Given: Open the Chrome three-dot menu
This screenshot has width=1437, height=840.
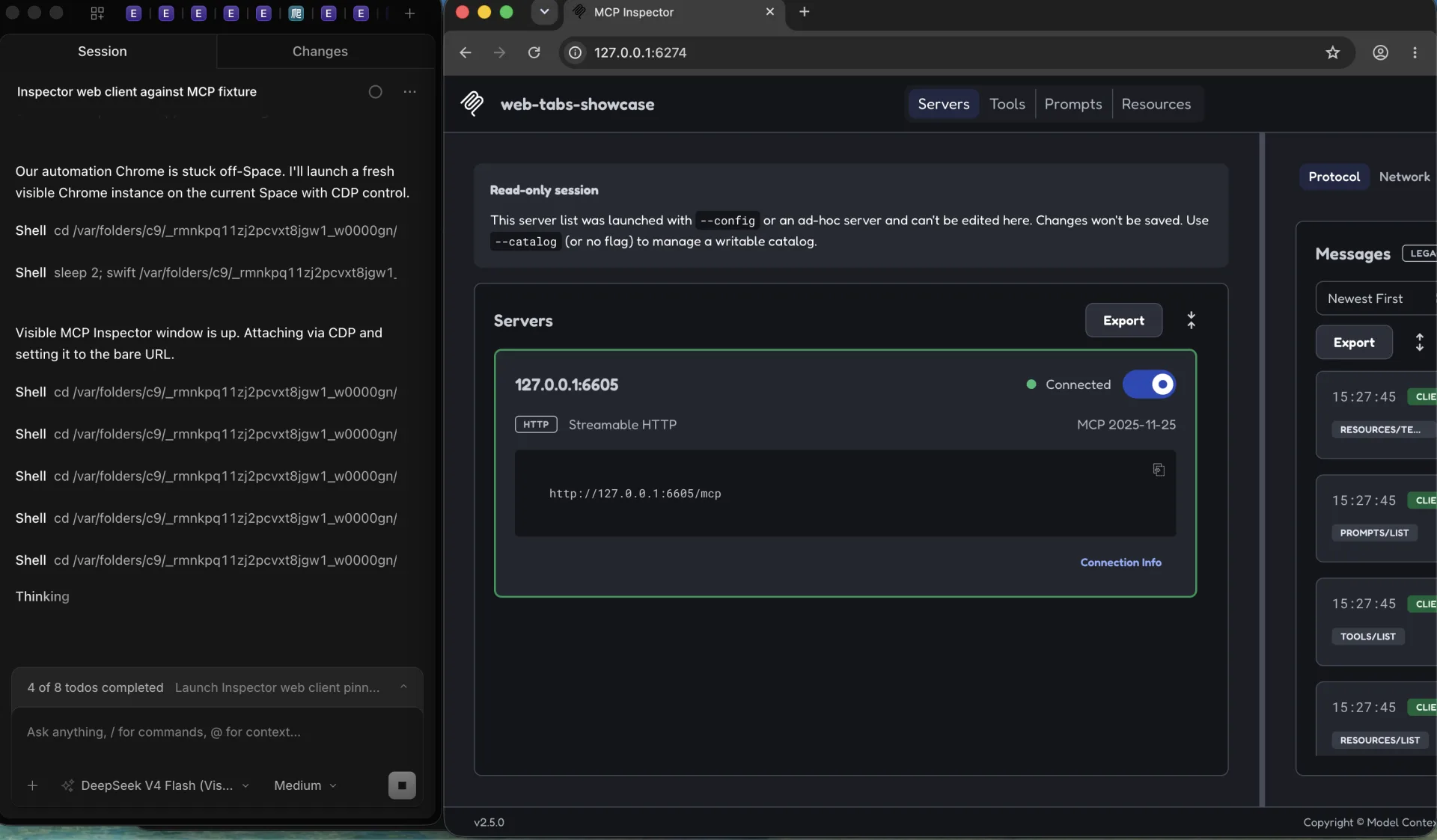Looking at the screenshot, I should point(1415,52).
